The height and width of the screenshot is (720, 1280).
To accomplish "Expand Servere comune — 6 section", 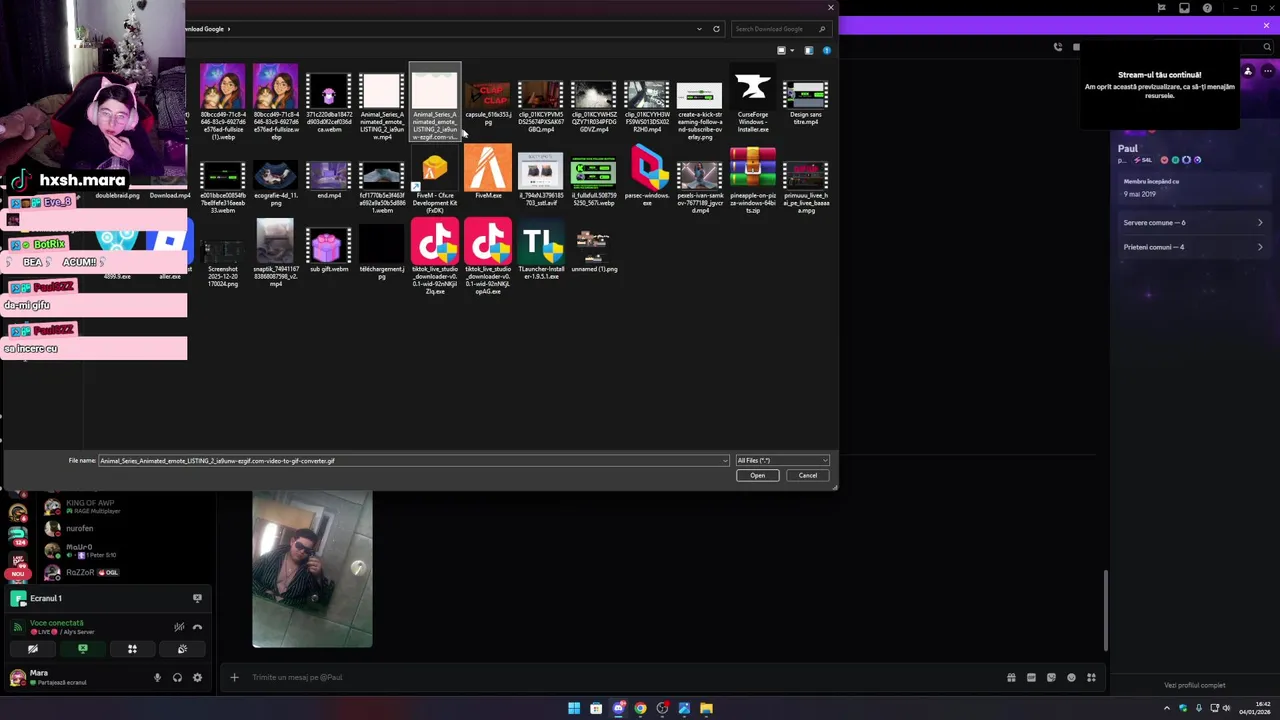I will pos(1193,223).
